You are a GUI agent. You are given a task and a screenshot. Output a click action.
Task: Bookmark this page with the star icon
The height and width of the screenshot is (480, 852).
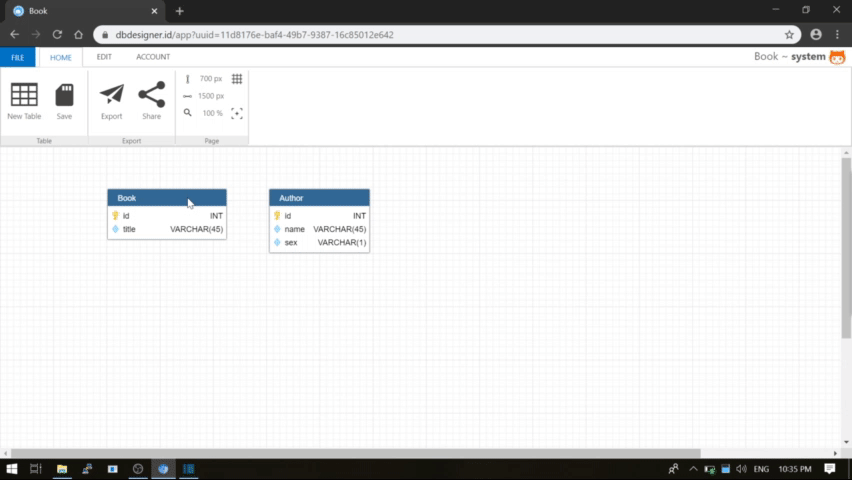789,34
